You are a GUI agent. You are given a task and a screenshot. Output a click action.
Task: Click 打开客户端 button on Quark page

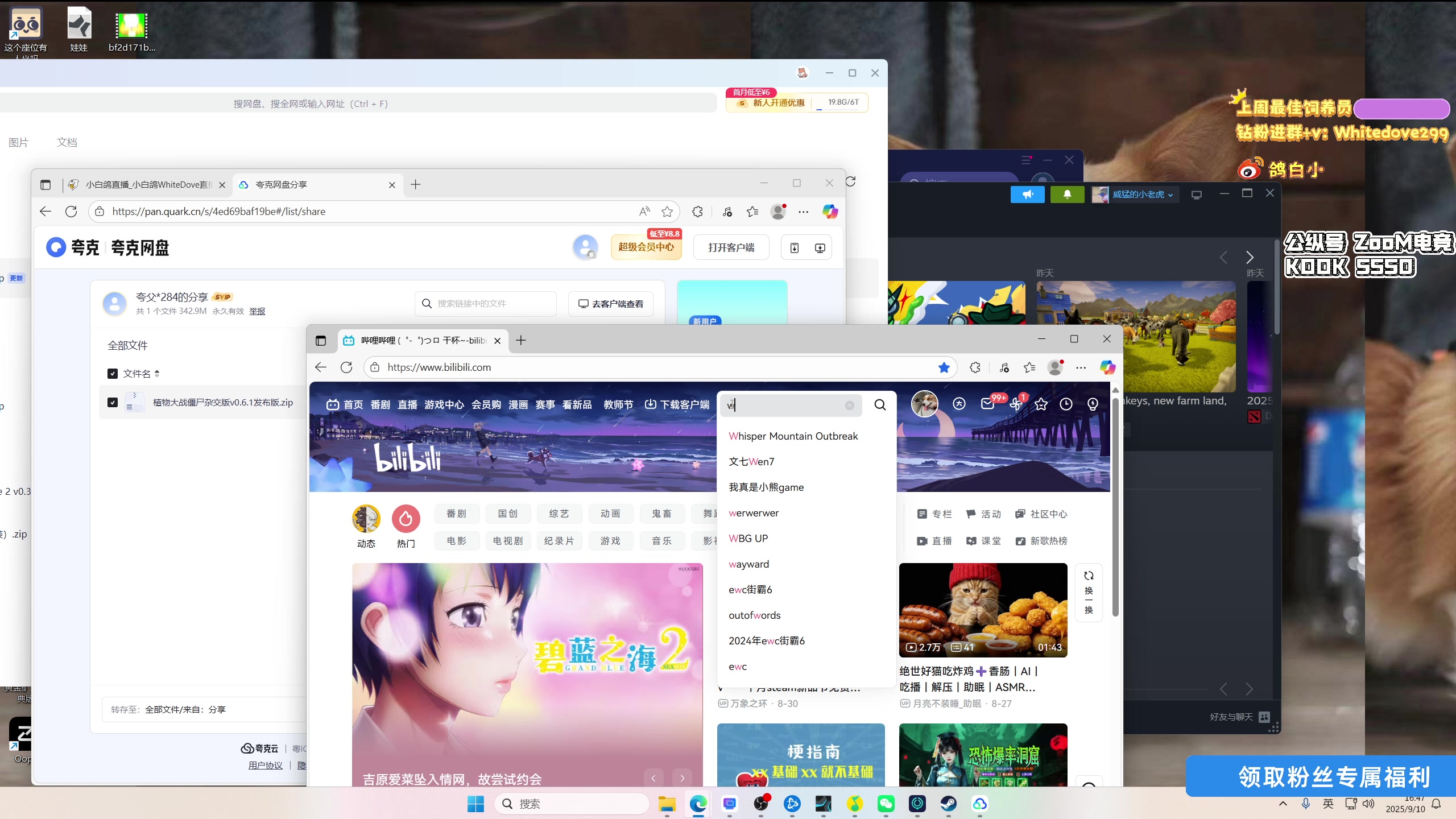tap(731, 247)
